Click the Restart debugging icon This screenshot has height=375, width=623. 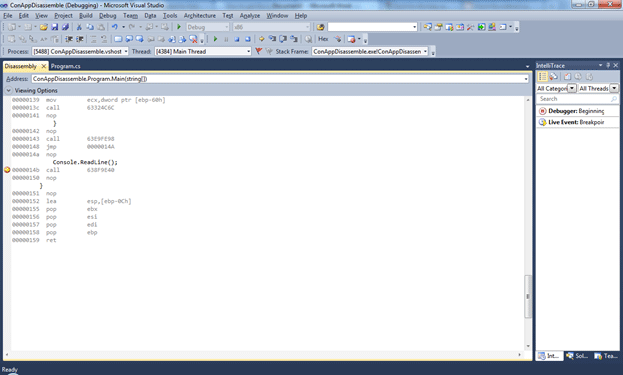click(x=248, y=39)
